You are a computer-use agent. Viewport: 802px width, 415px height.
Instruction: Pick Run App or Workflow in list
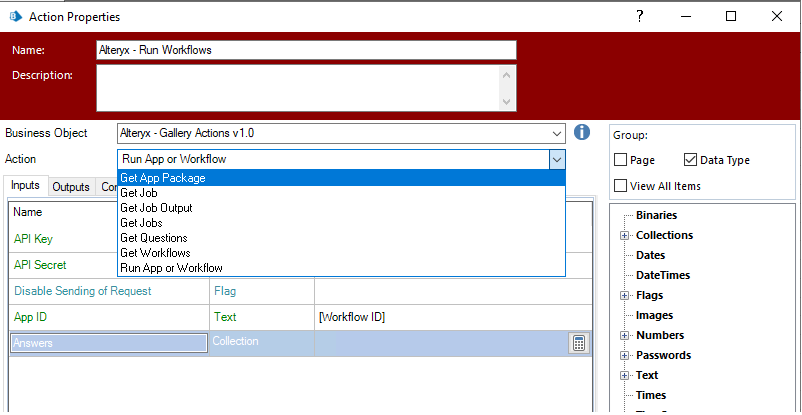[x=341, y=268]
